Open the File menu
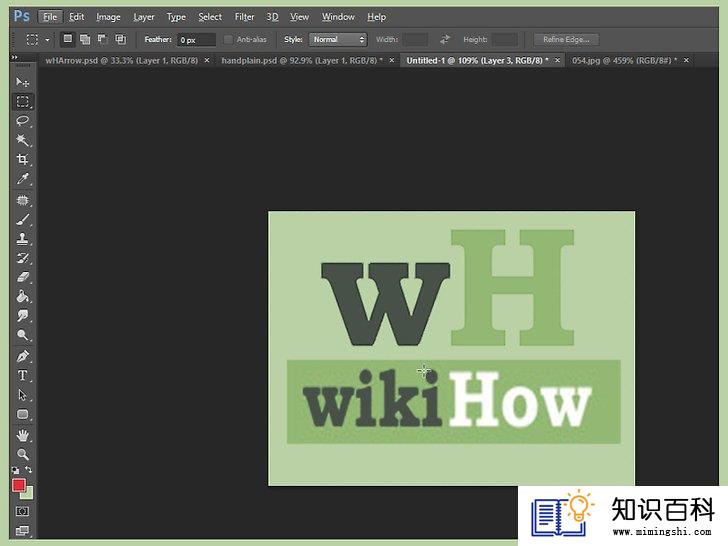Viewport: 728px width, 546px height. point(50,17)
